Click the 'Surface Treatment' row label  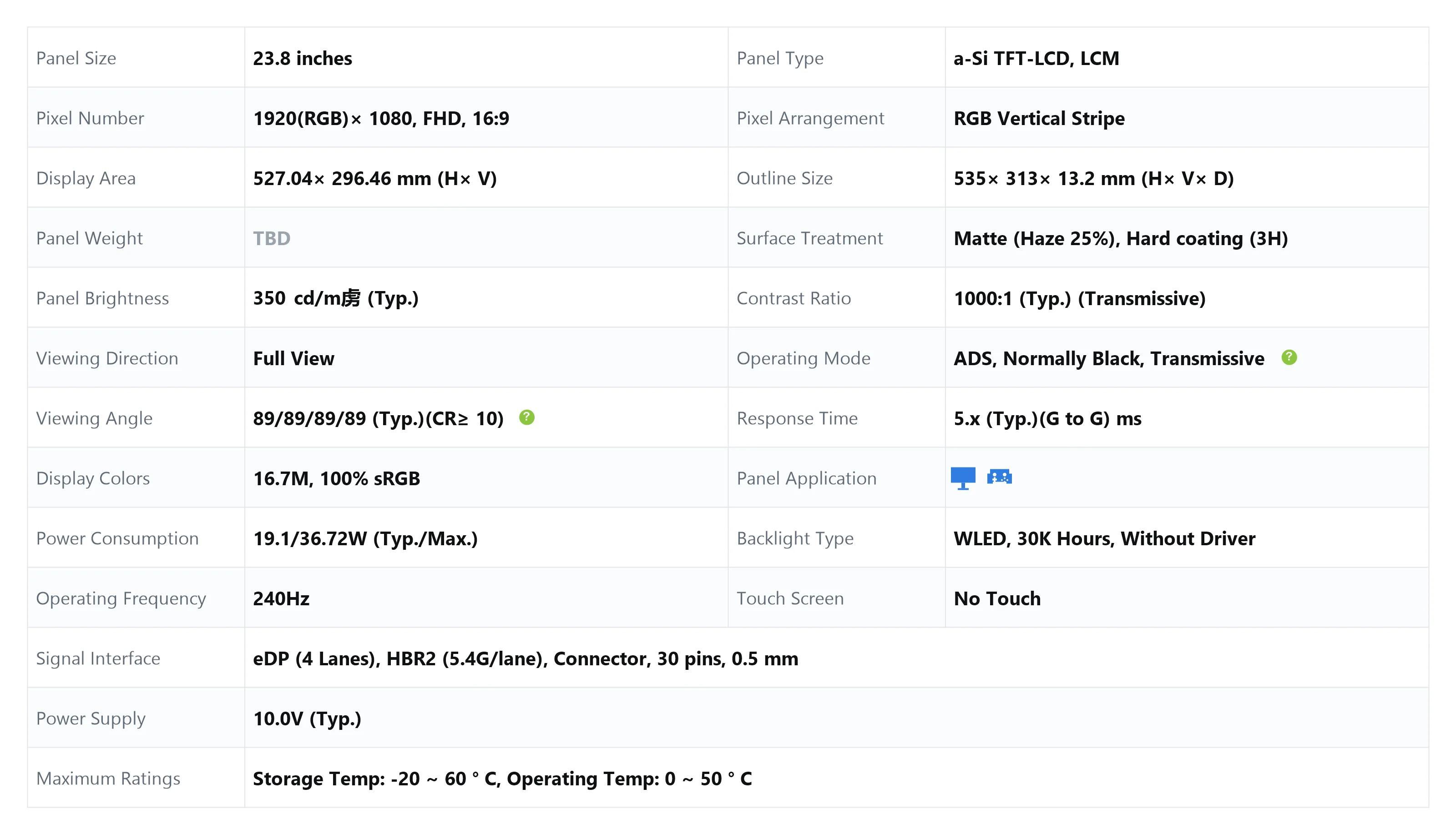[x=809, y=238]
